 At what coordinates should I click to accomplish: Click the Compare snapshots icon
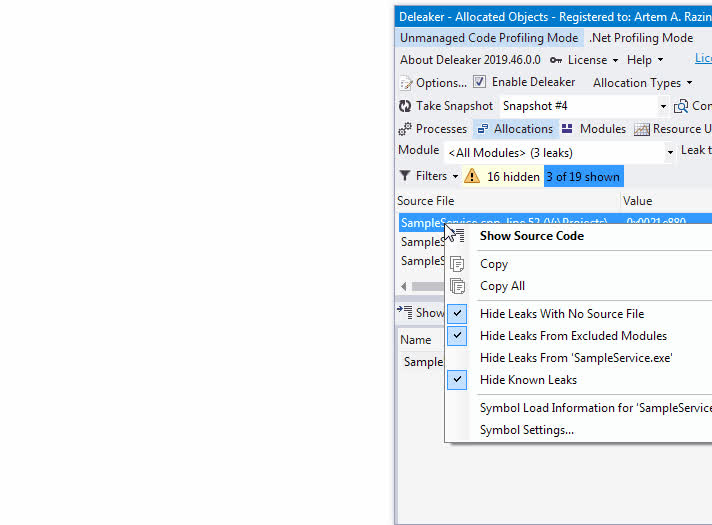click(681, 106)
